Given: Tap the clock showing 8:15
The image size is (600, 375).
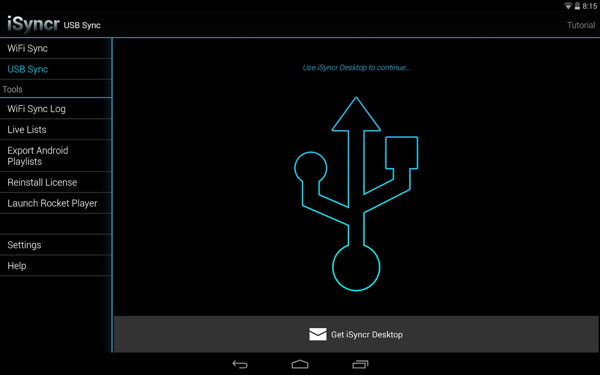Looking at the screenshot, I should [589, 6].
